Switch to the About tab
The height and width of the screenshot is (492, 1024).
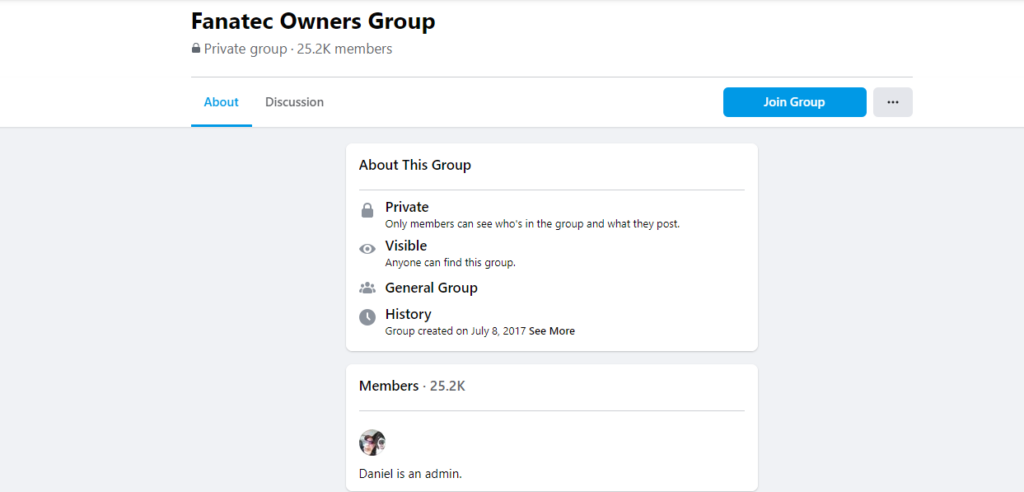(221, 102)
